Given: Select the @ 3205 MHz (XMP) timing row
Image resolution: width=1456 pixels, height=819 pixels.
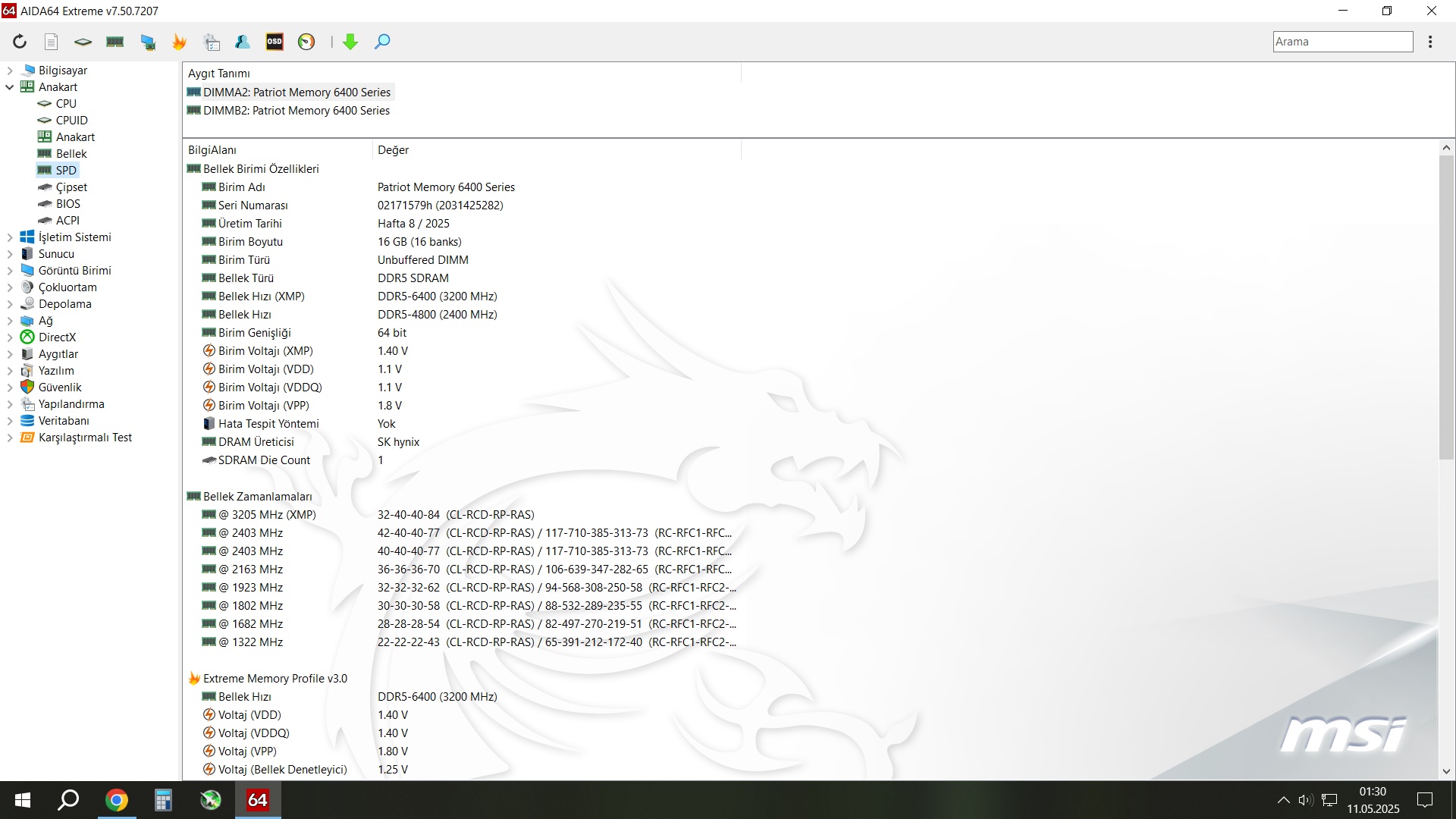Looking at the screenshot, I should coord(460,515).
